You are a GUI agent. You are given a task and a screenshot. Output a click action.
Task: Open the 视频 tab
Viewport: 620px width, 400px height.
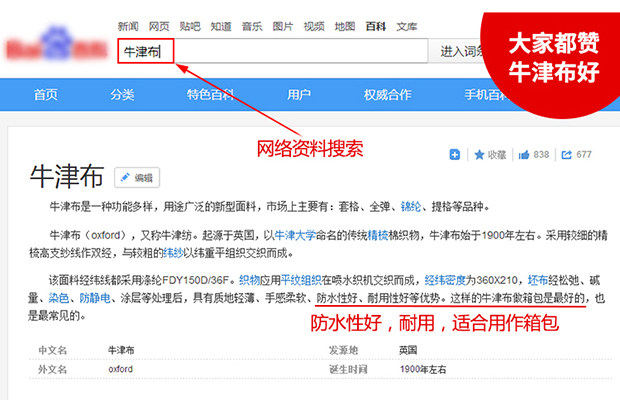(x=314, y=26)
